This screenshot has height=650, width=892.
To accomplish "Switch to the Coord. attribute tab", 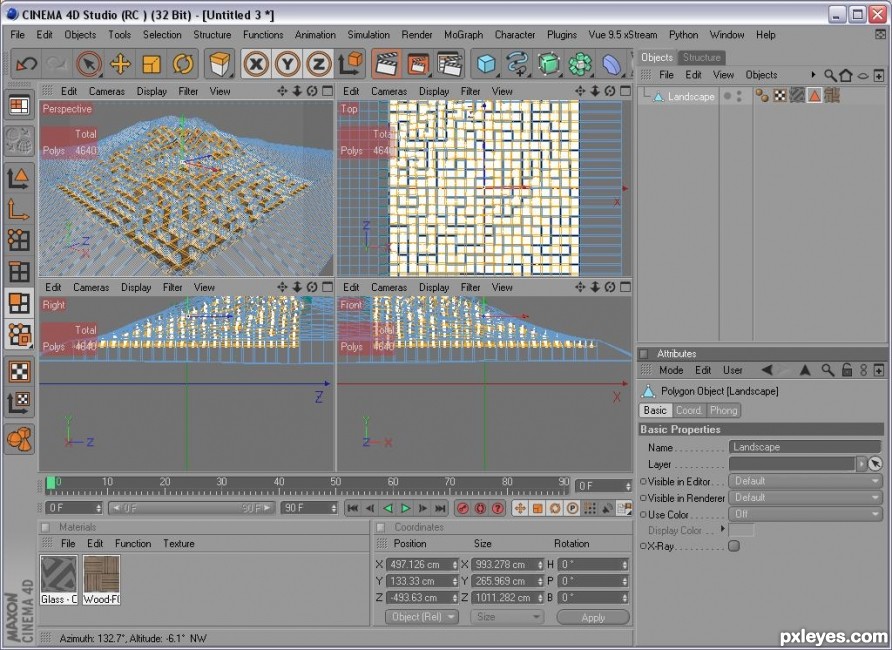I will [x=689, y=410].
